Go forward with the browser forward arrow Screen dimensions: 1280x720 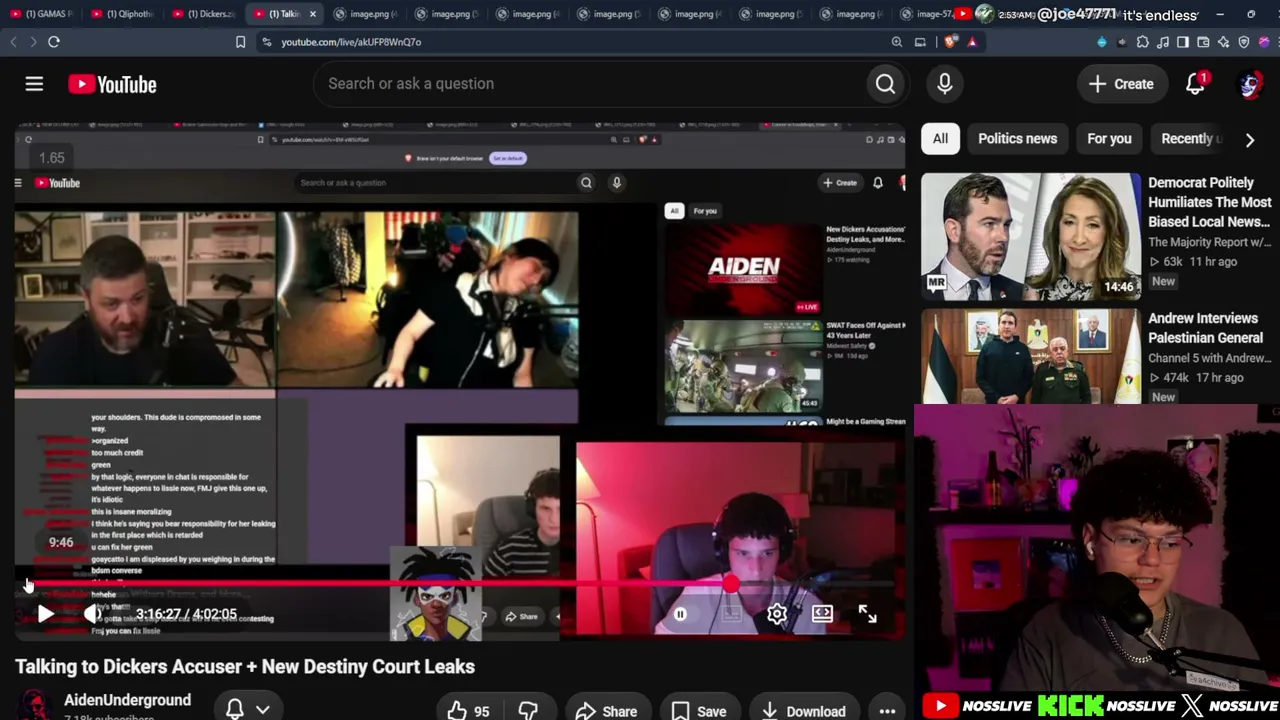[32, 42]
